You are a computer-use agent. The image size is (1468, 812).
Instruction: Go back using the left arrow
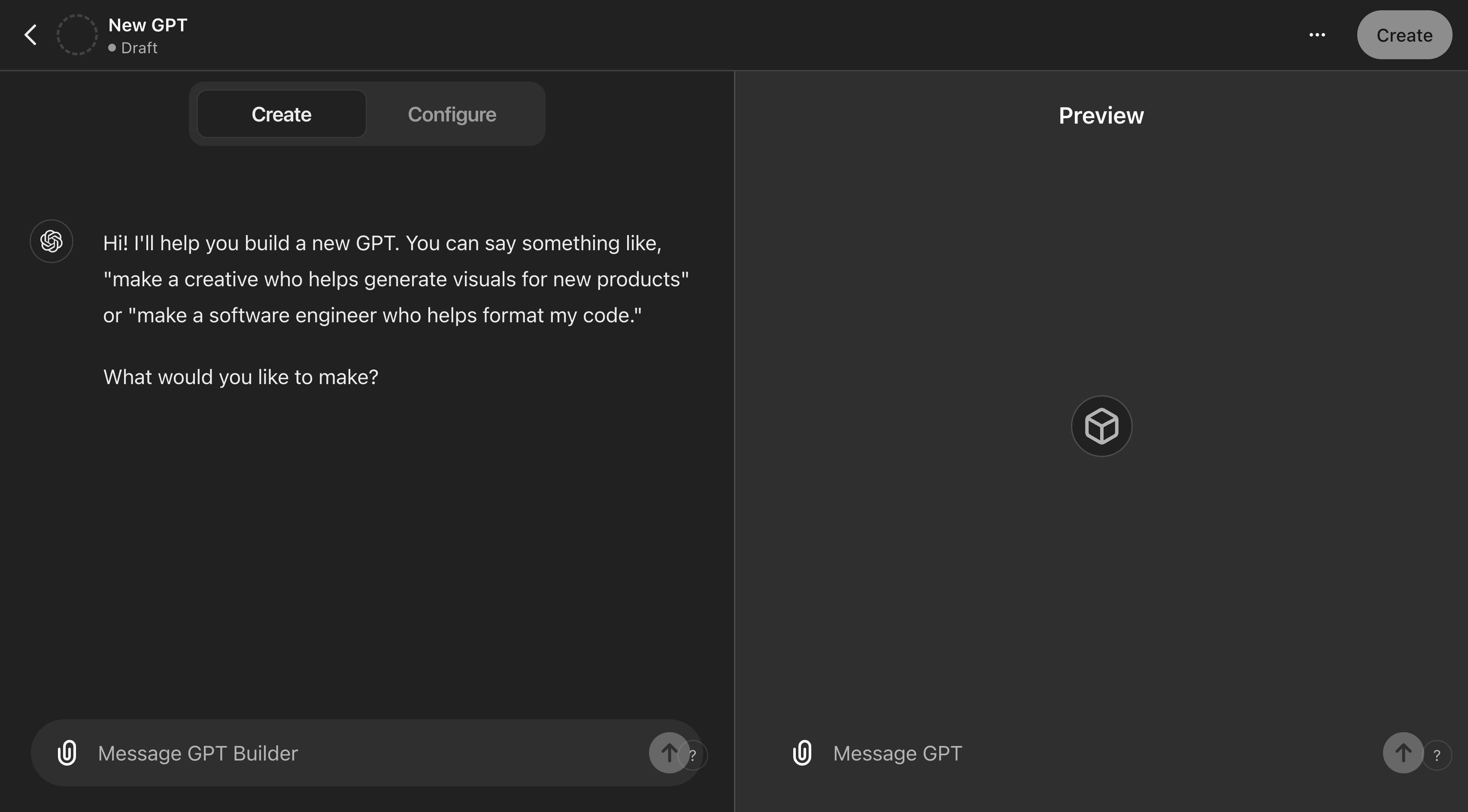(x=31, y=35)
